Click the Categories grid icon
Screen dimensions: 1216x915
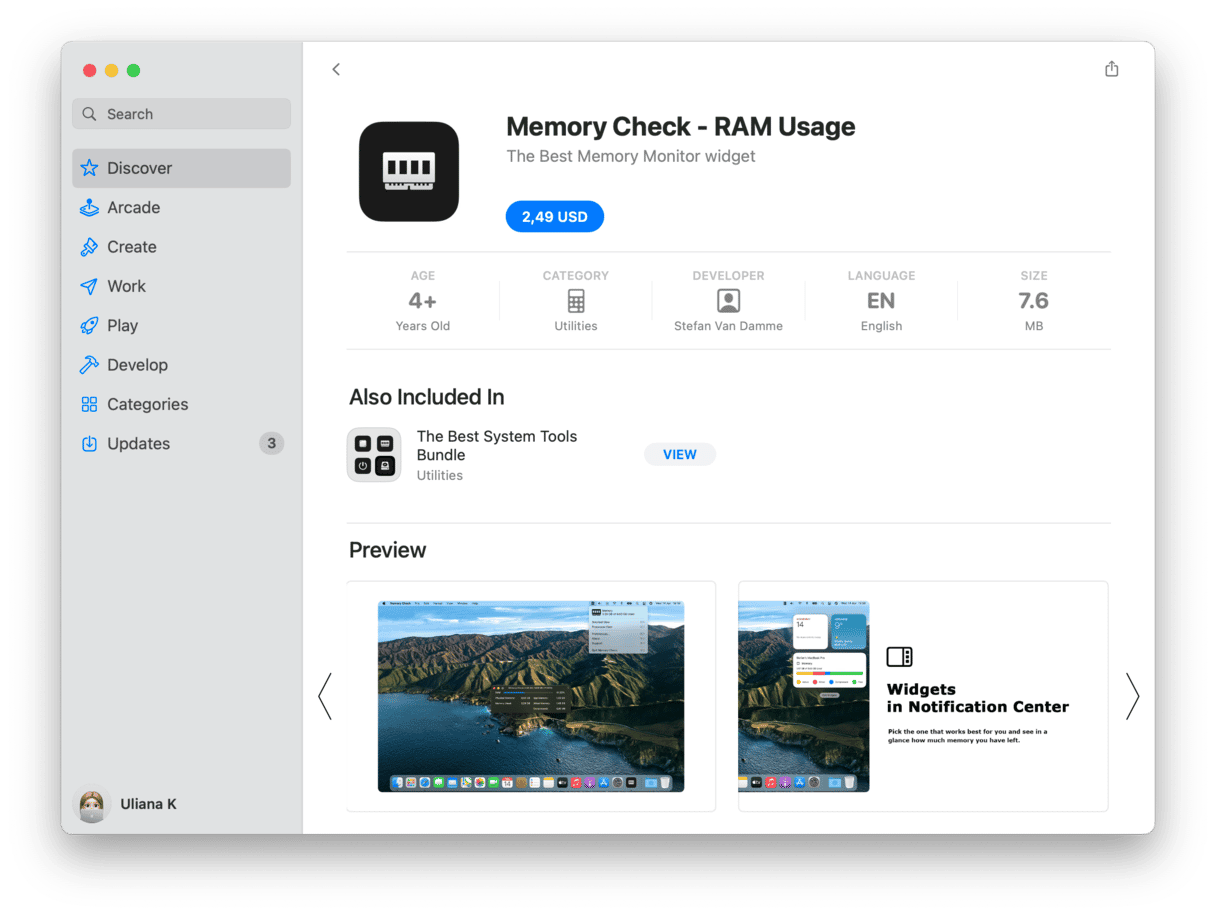[x=89, y=404]
